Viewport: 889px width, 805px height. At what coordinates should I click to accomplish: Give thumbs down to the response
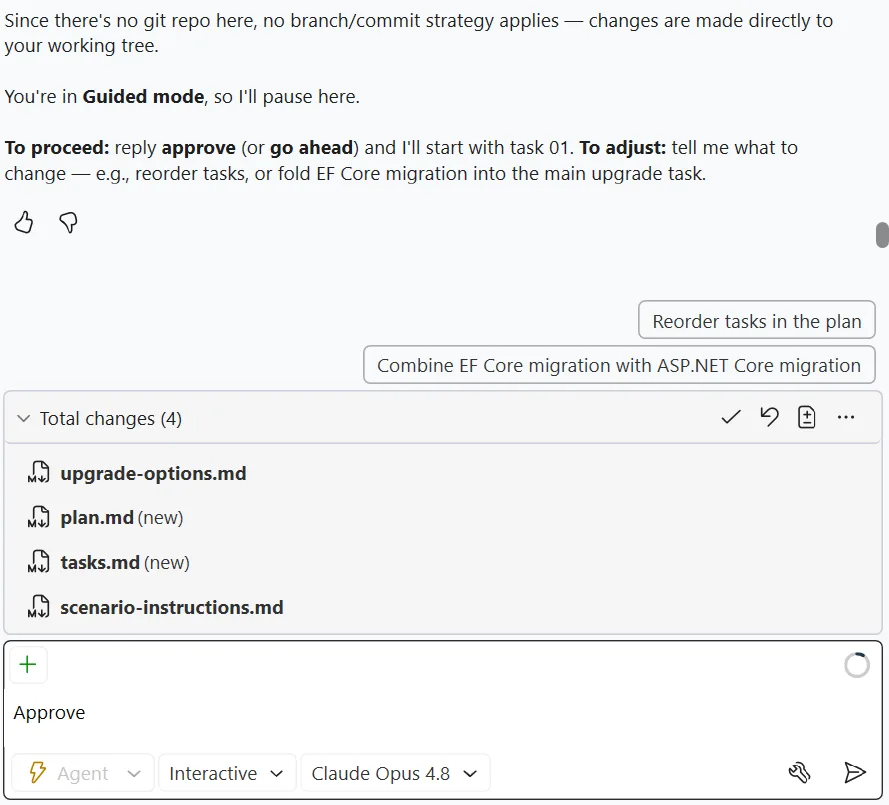click(69, 222)
